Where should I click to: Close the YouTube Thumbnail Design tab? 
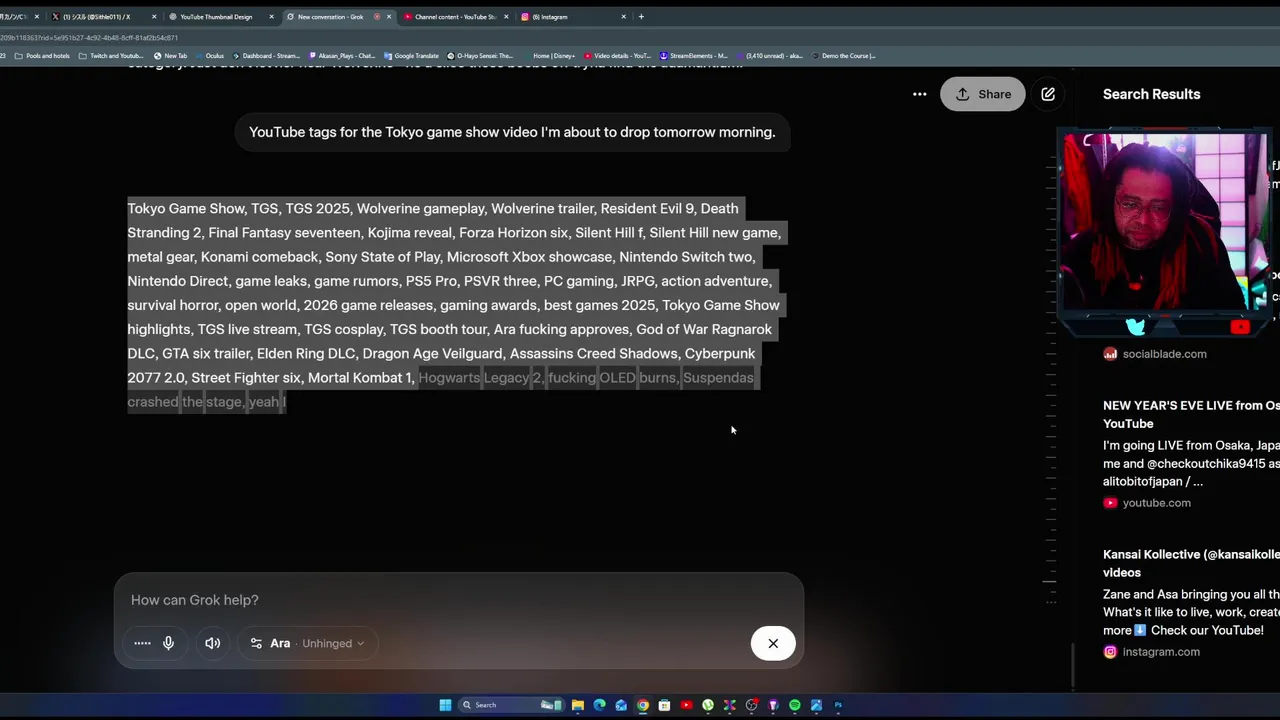(271, 17)
